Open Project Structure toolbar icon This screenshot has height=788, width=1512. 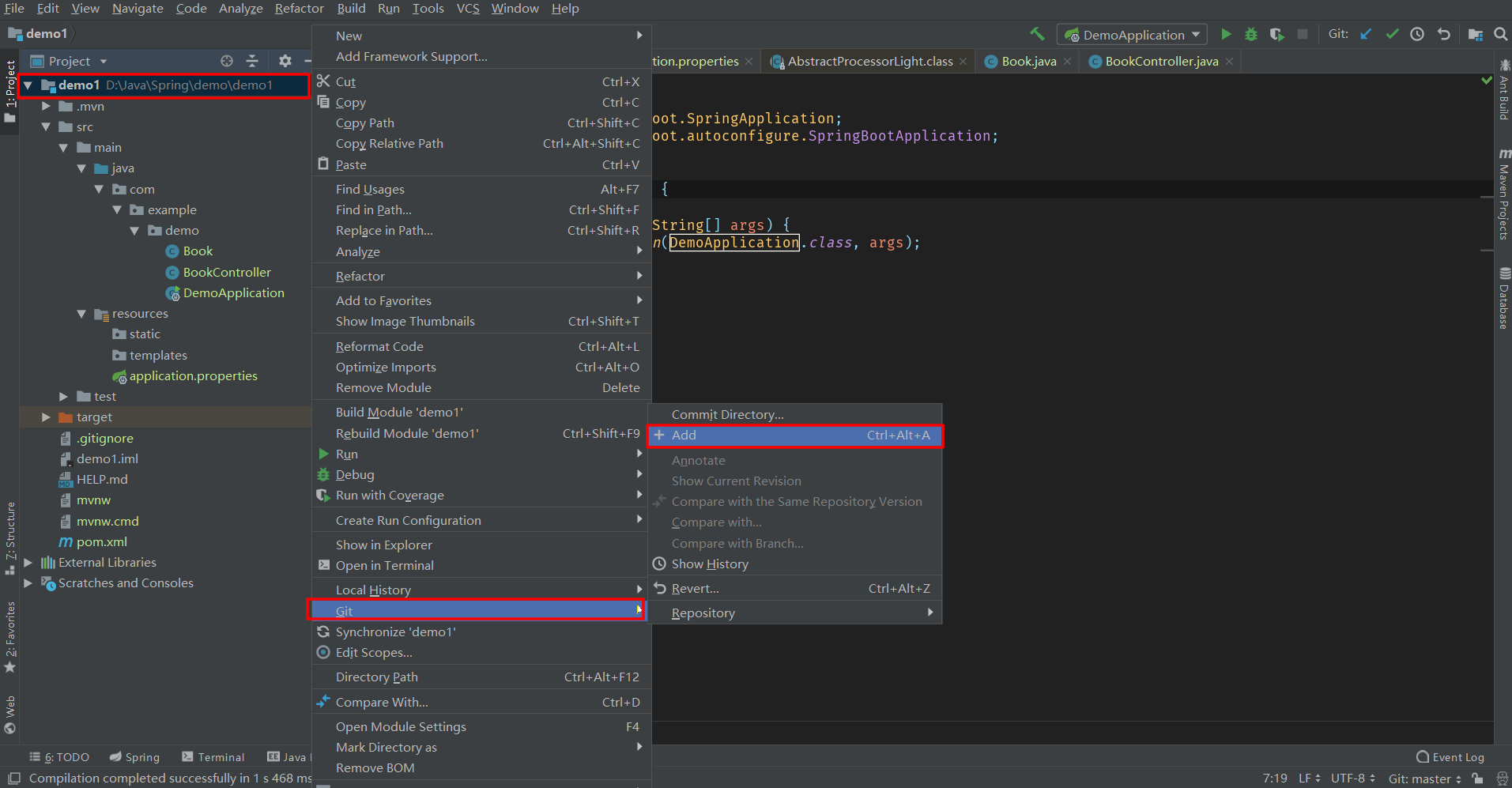[x=1475, y=34]
